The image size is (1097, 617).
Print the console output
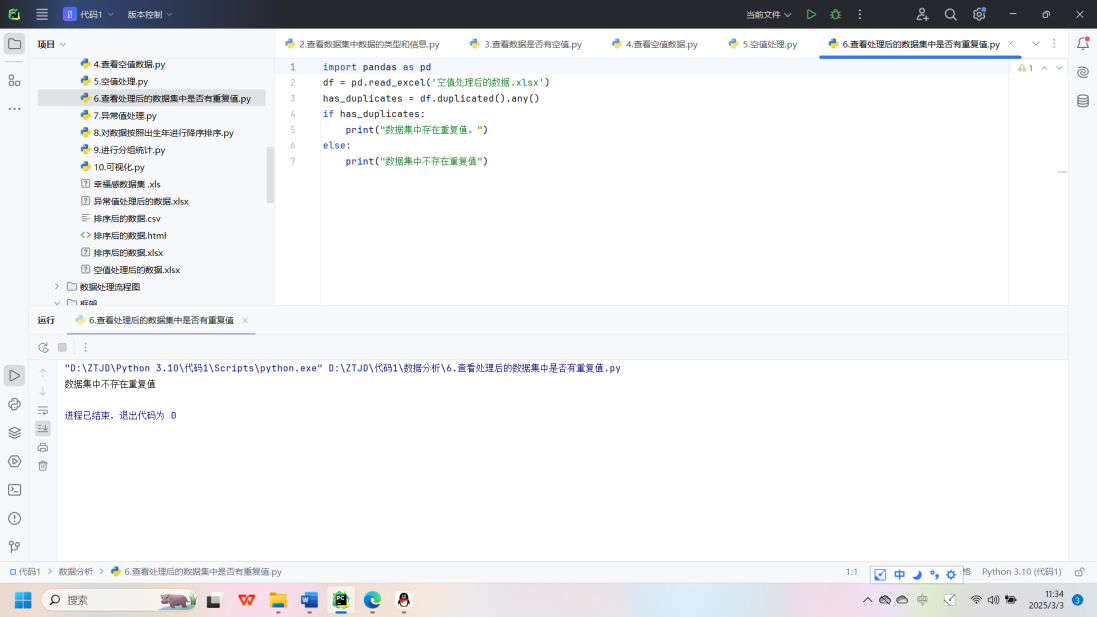click(43, 447)
